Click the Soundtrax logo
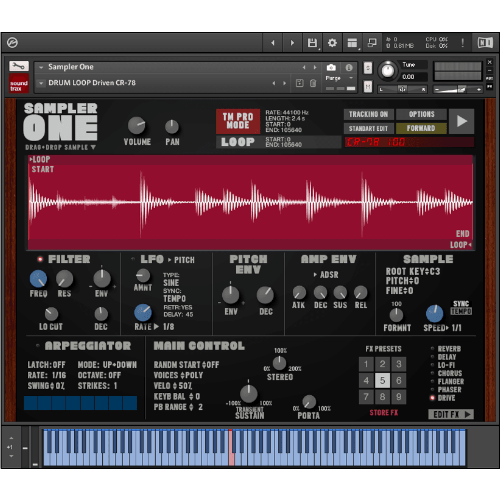The width and height of the screenshot is (500, 500). click(x=19, y=84)
